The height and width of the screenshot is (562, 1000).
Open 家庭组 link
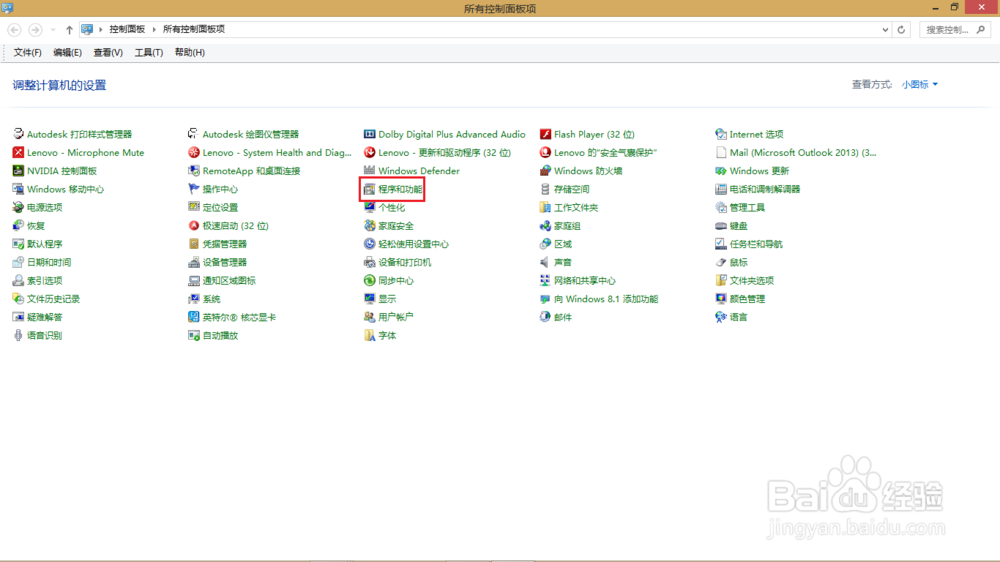coord(568,226)
